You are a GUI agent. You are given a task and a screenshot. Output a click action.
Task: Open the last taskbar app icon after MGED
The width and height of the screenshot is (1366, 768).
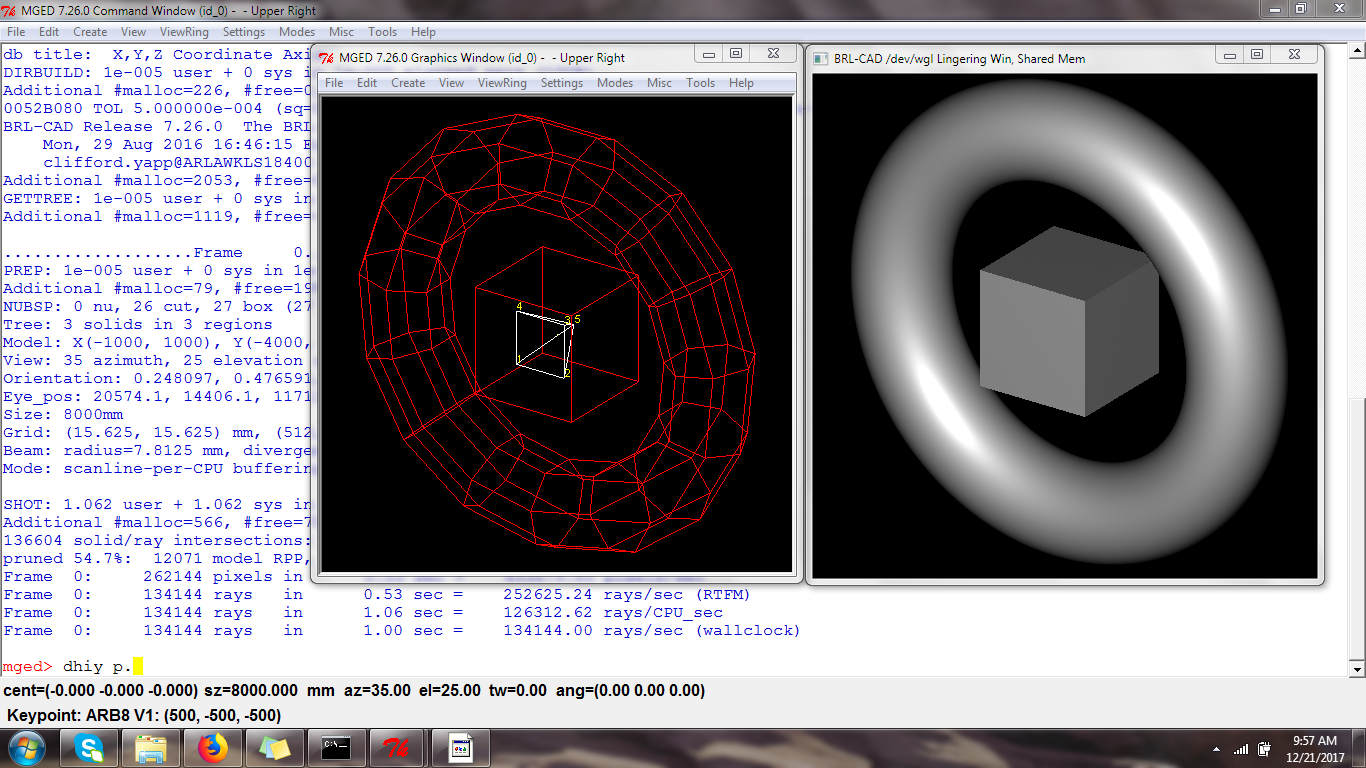460,747
